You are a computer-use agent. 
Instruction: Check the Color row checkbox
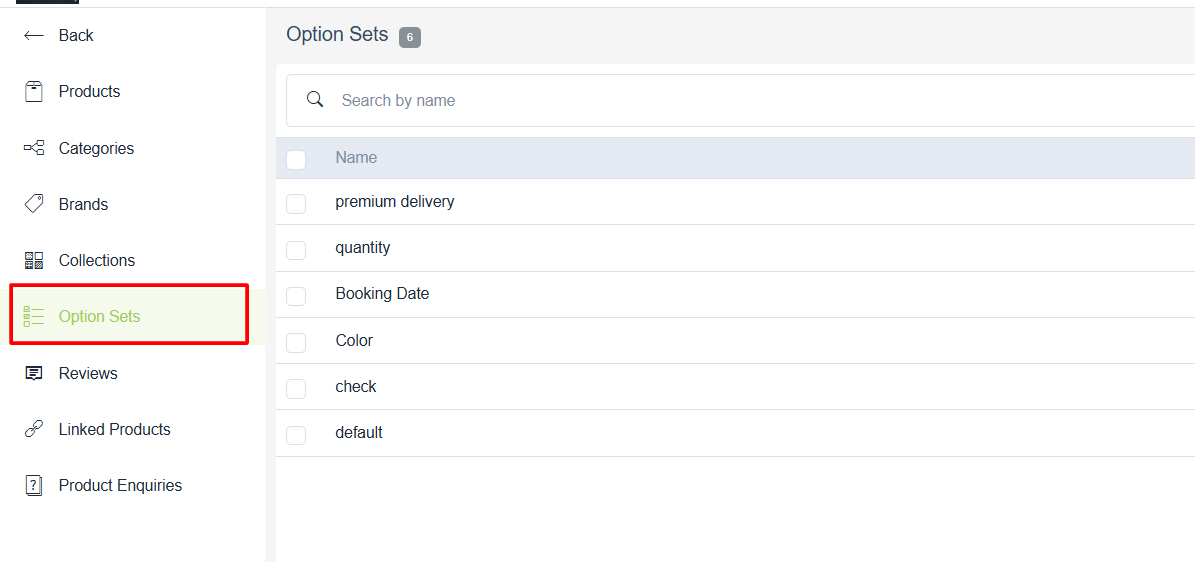(296, 342)
